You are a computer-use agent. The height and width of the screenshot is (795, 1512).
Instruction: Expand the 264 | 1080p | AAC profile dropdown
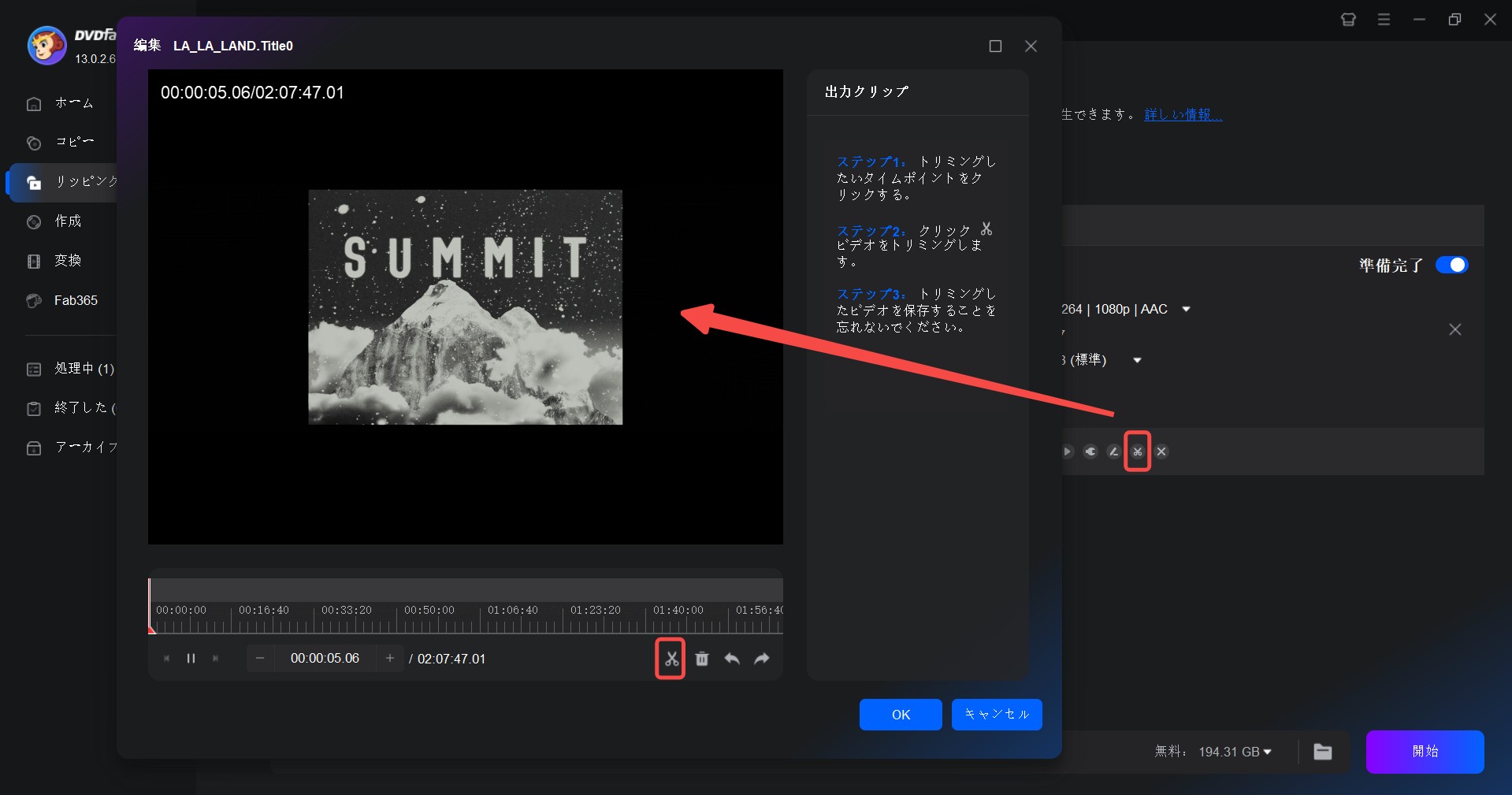[1186, 310]
